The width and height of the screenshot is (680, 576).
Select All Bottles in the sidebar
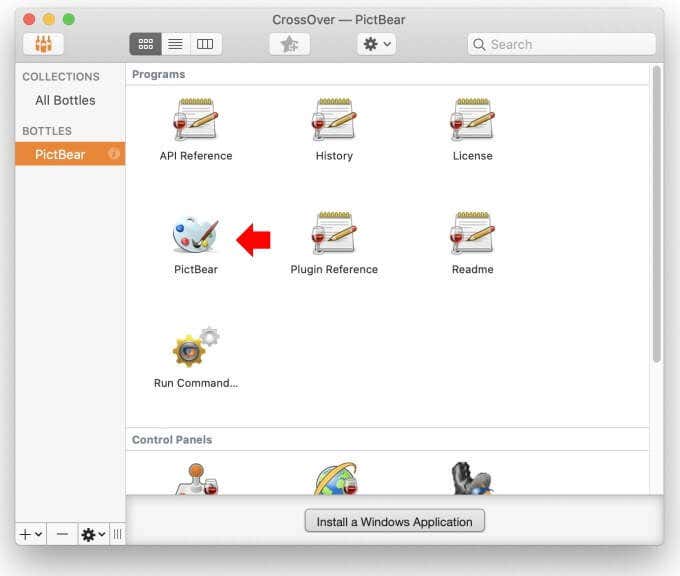pyautogui.click(x=65, y=101)
